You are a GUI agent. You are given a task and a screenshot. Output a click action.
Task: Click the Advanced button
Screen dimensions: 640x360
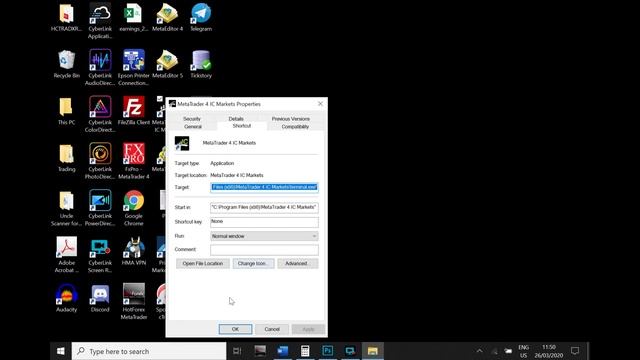pyautogui.click(x=297, y=263)
